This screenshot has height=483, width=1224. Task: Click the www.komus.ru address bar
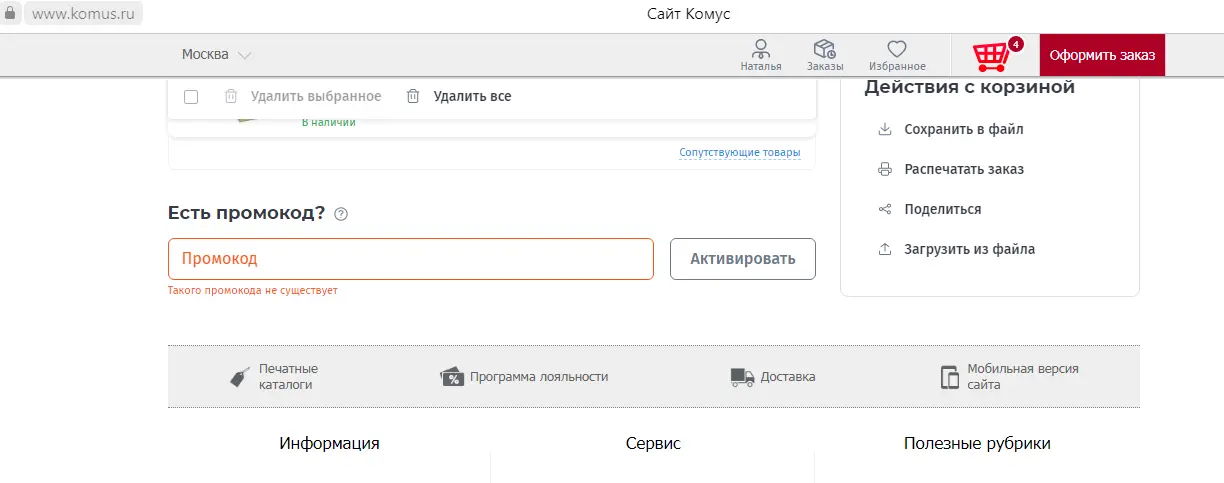click(x=84, y=14)
